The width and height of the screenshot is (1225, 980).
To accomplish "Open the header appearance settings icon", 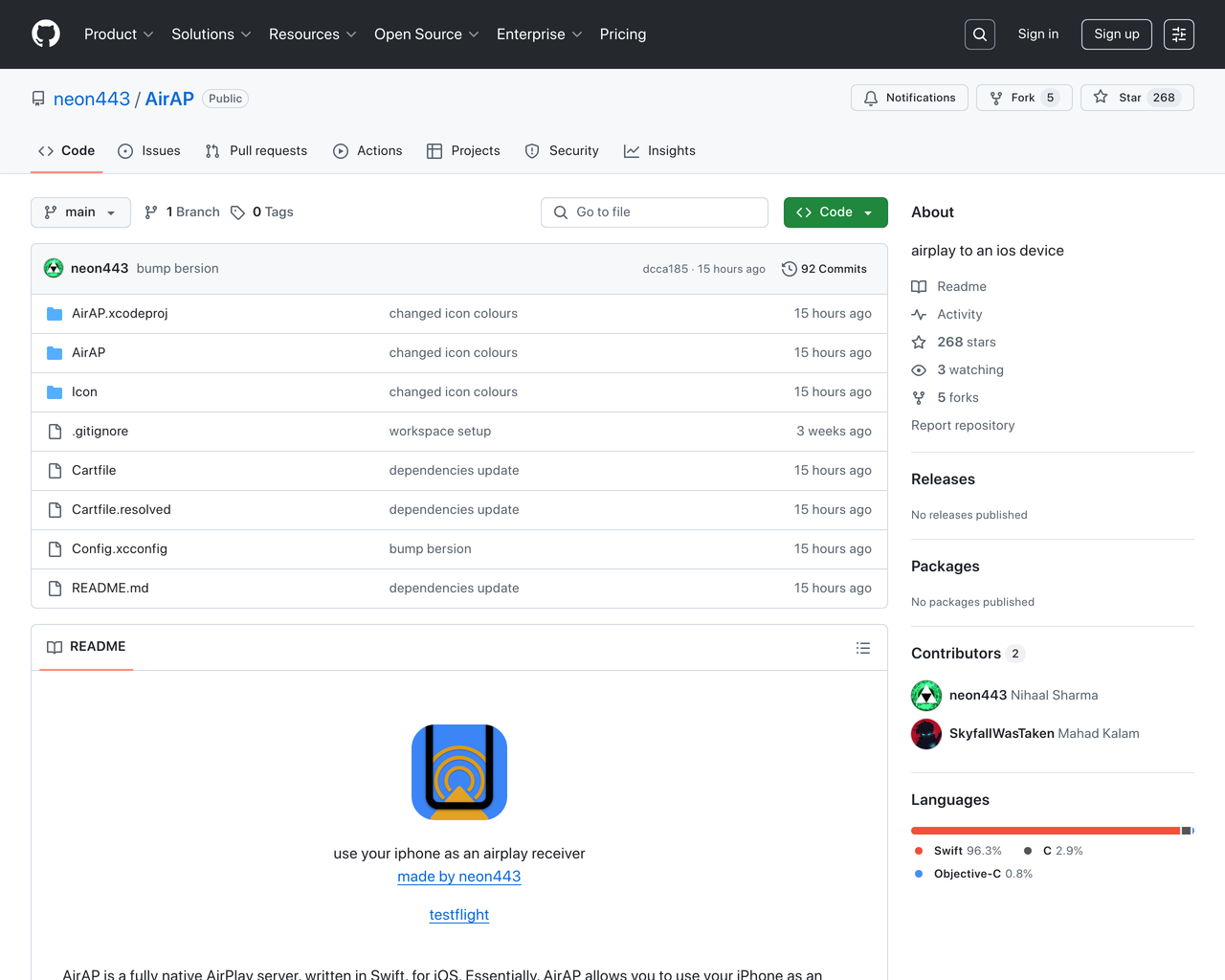I will pos(1179,34).
